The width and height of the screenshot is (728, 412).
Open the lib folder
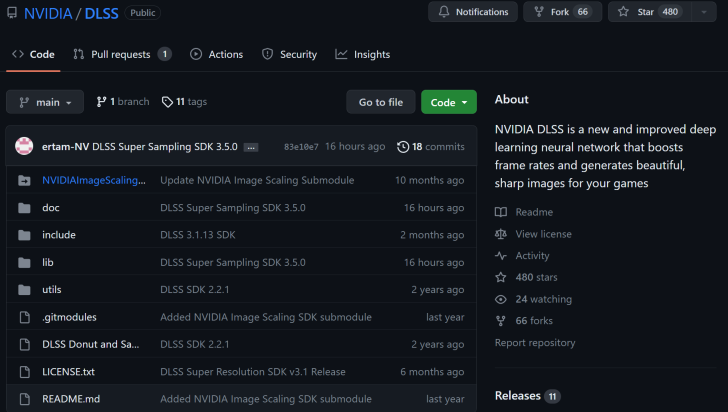coord(48,262)
